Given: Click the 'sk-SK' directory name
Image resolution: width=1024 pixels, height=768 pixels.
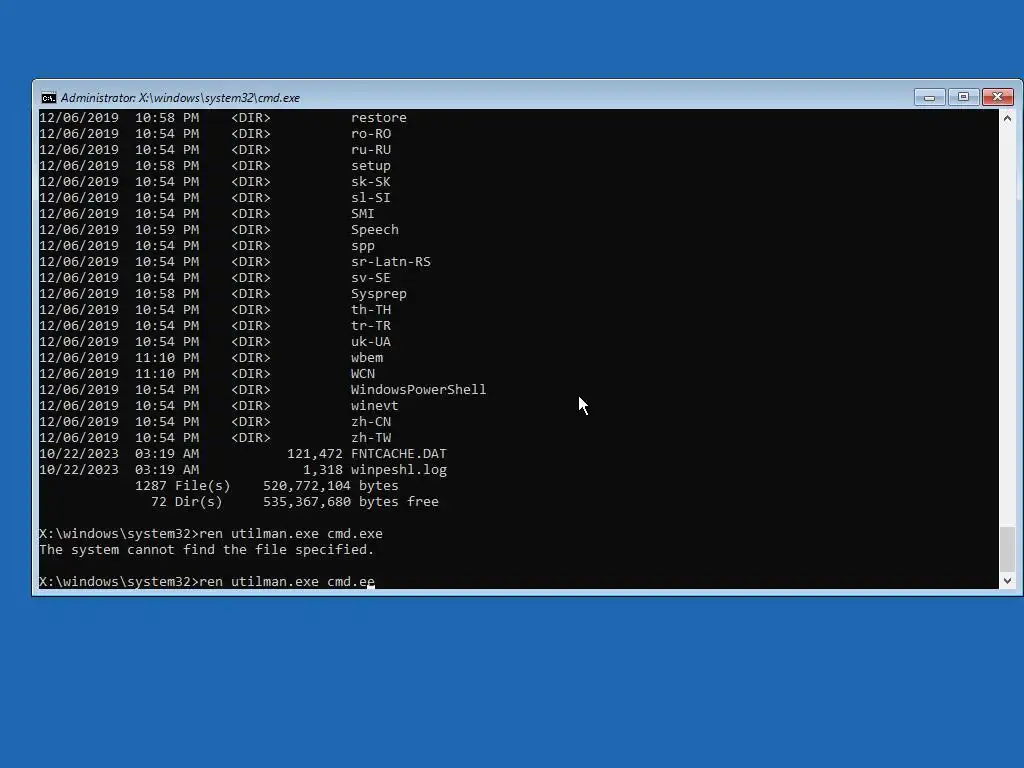Looking at the screenshot, I should tap(371, 182).
